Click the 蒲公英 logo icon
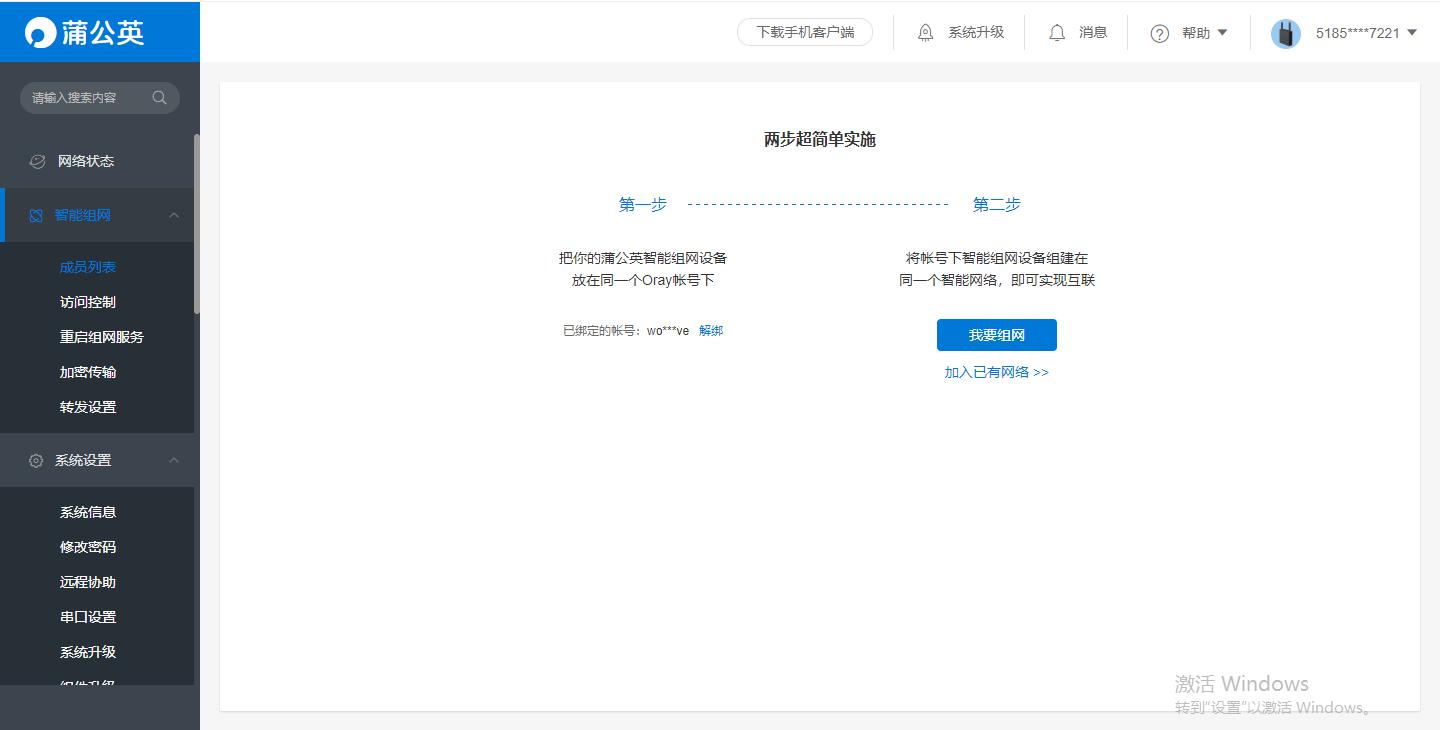1440x730 pixels. click(34, 30)
